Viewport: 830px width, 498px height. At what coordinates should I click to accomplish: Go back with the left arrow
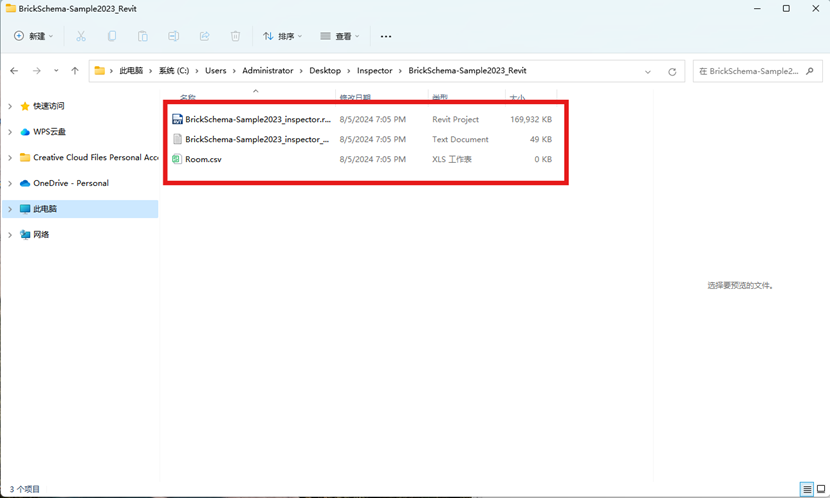tap(14, 71)
